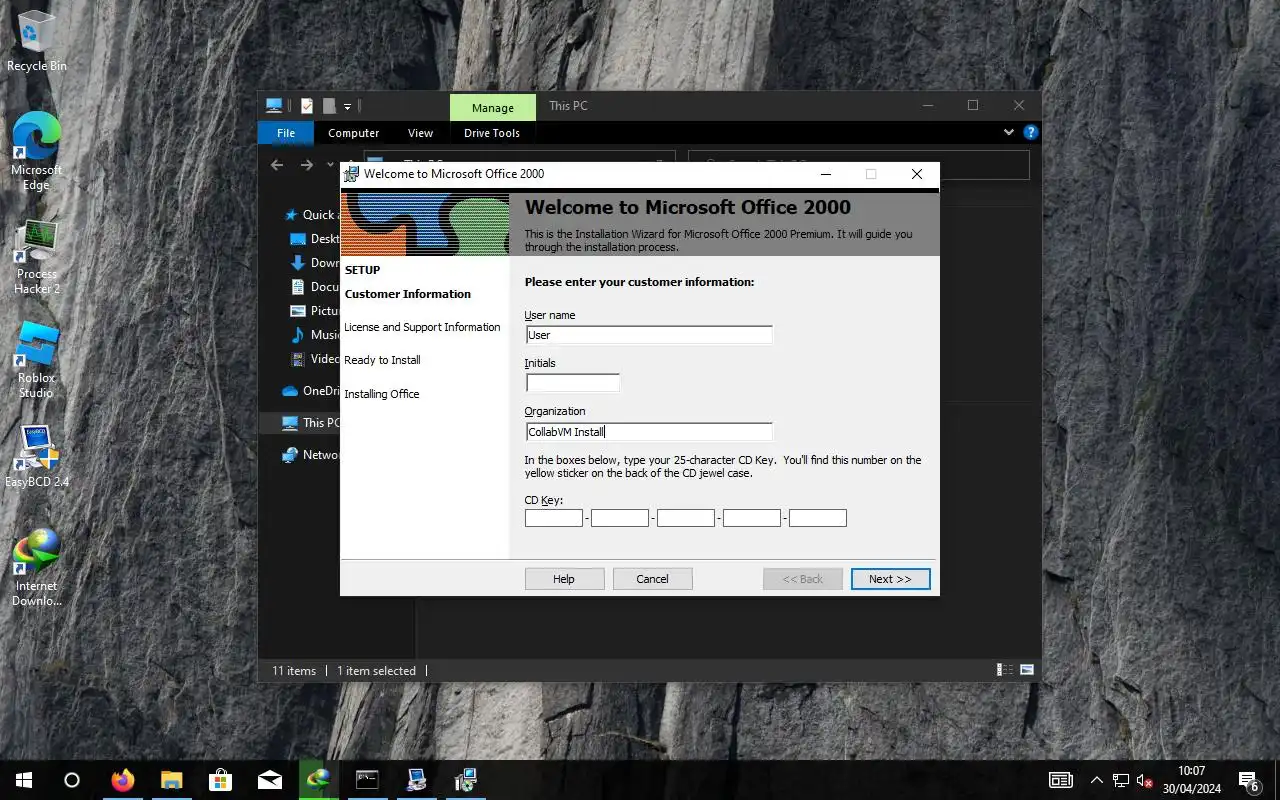Click the Organization field
The image size is (1280, 800).
(649, 432)
